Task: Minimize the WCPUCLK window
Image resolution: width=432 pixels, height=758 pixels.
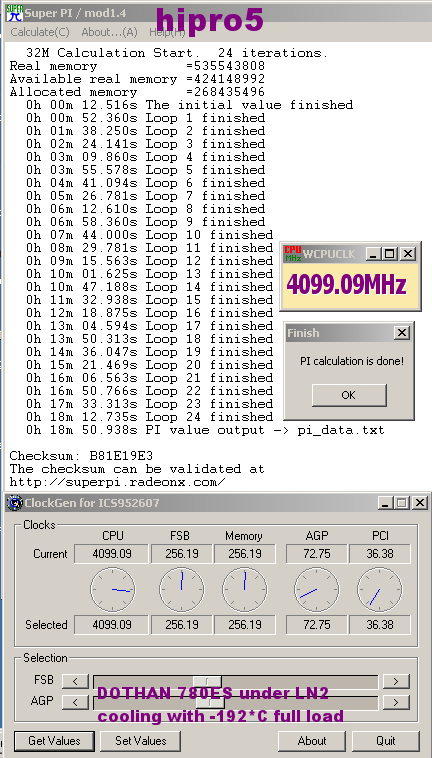Action: [373, 254]
